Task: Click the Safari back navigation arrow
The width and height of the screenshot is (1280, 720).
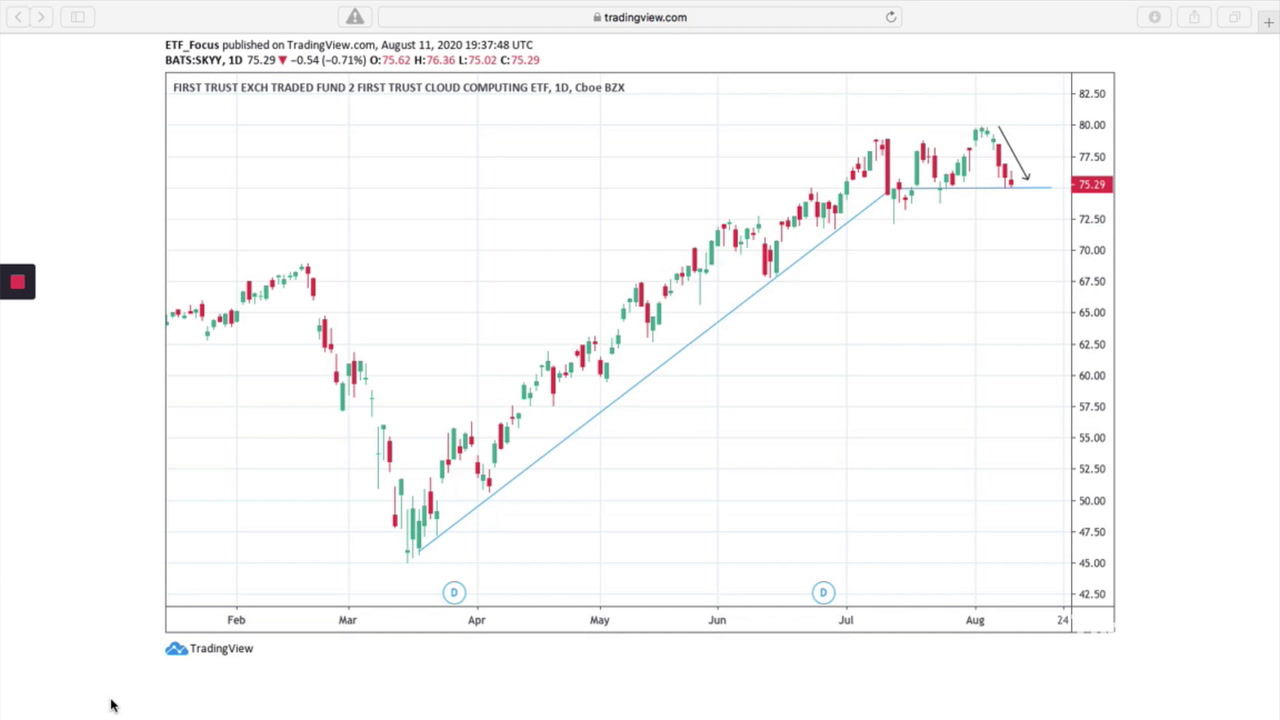Action: [18, 17]
